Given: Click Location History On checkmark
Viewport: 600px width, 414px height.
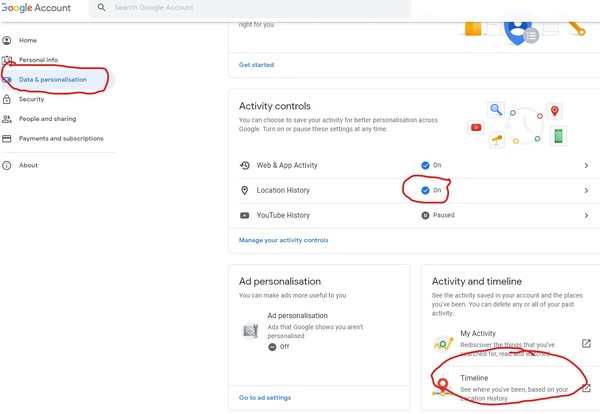Looking at the screenshot, I should pyautogui.click(x=425, y=190).
